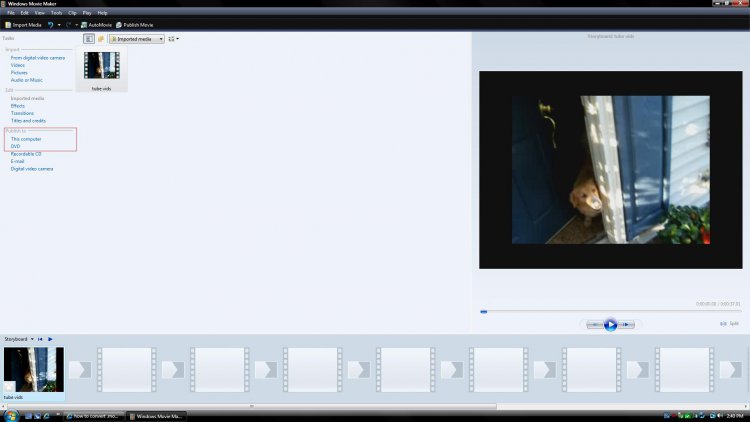Click the Redo arrow icon

pos(68,25)
